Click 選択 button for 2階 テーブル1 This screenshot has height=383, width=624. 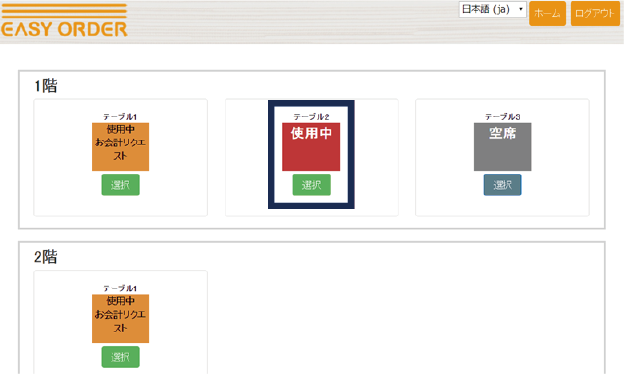[121, 357]
